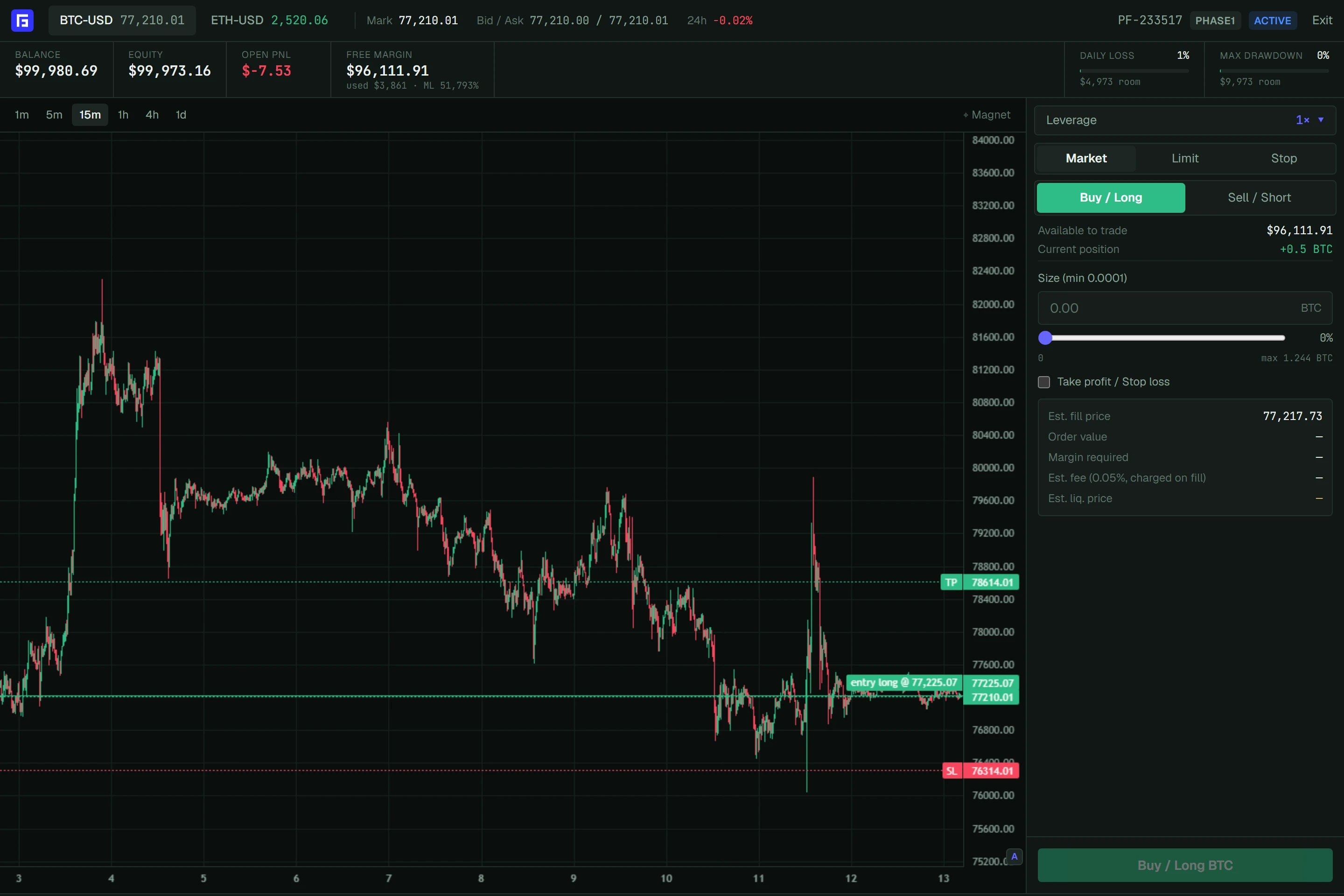Viewport: 1344px width, 896px height.
Task: Click the small A auto-scale icon
Action: (x=1014, y=857)
